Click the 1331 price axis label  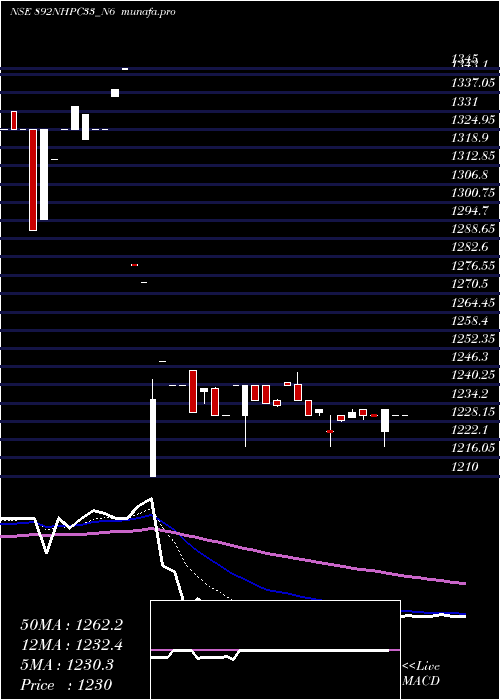click(x=465, y=101)
